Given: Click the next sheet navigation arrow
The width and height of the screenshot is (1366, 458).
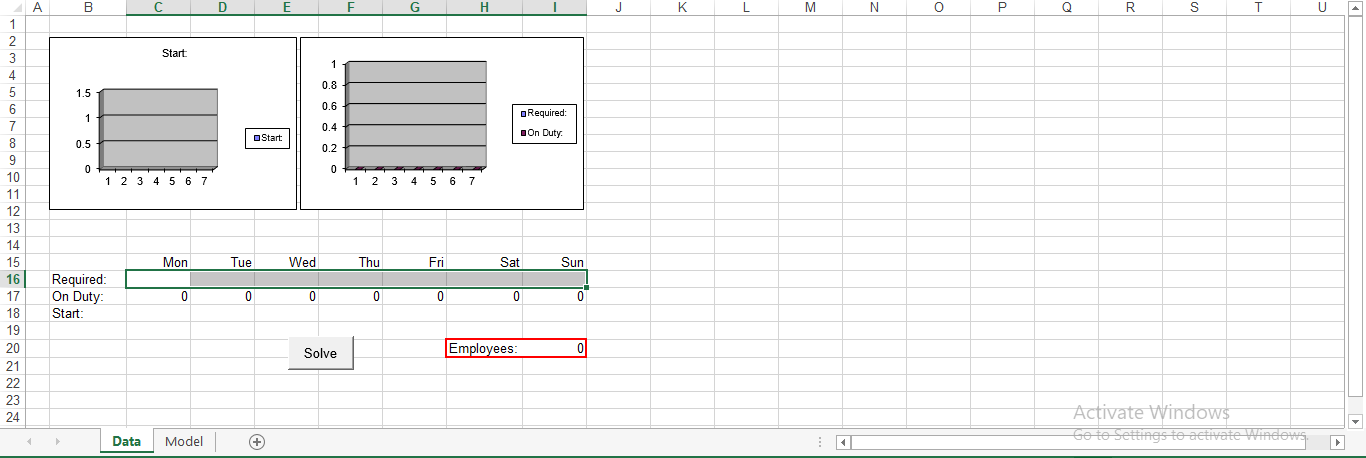Looking at the screenshot, I should 57,441.
